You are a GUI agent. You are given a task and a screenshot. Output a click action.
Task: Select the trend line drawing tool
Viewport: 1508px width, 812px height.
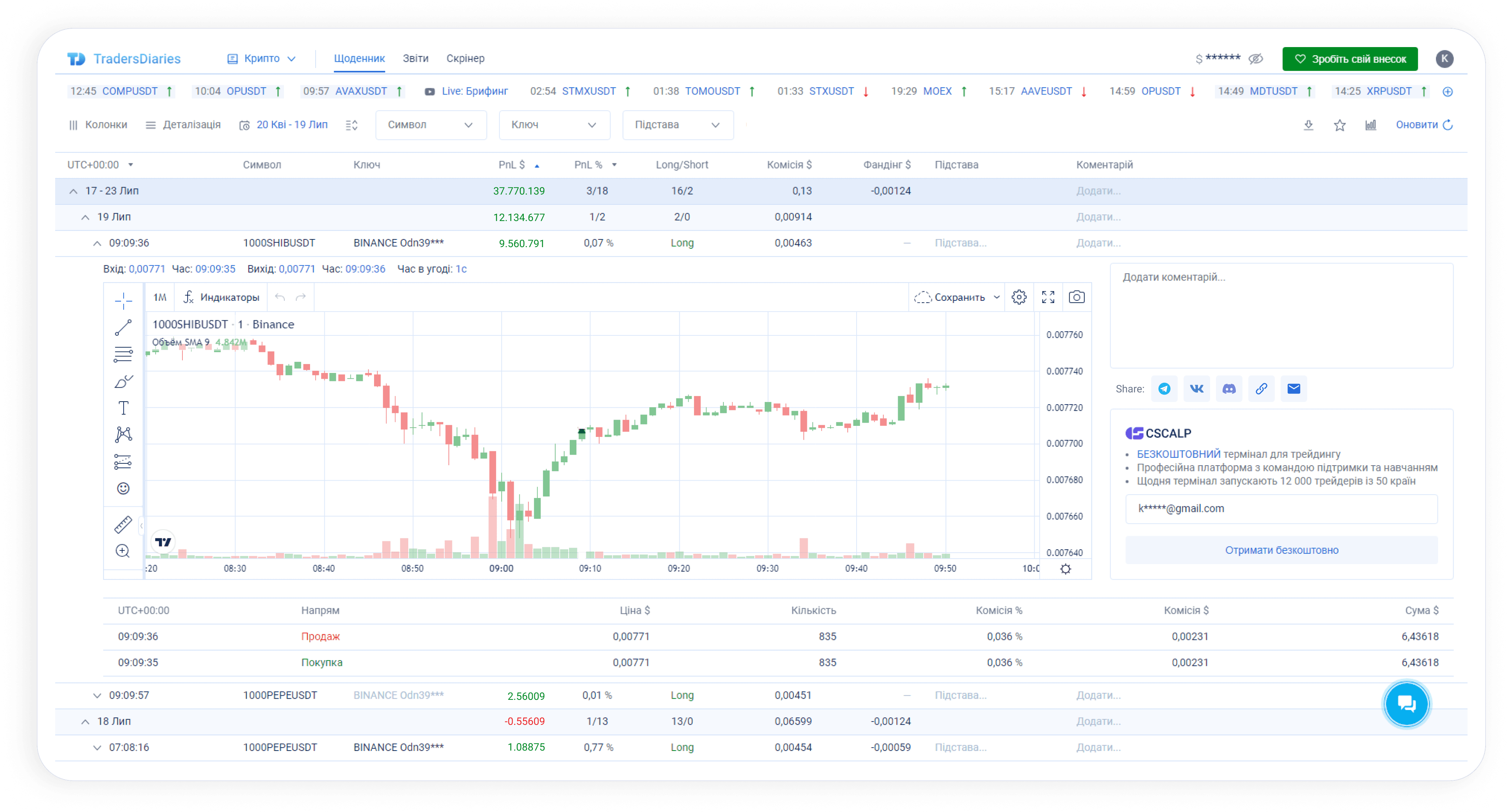click(123, 328)
